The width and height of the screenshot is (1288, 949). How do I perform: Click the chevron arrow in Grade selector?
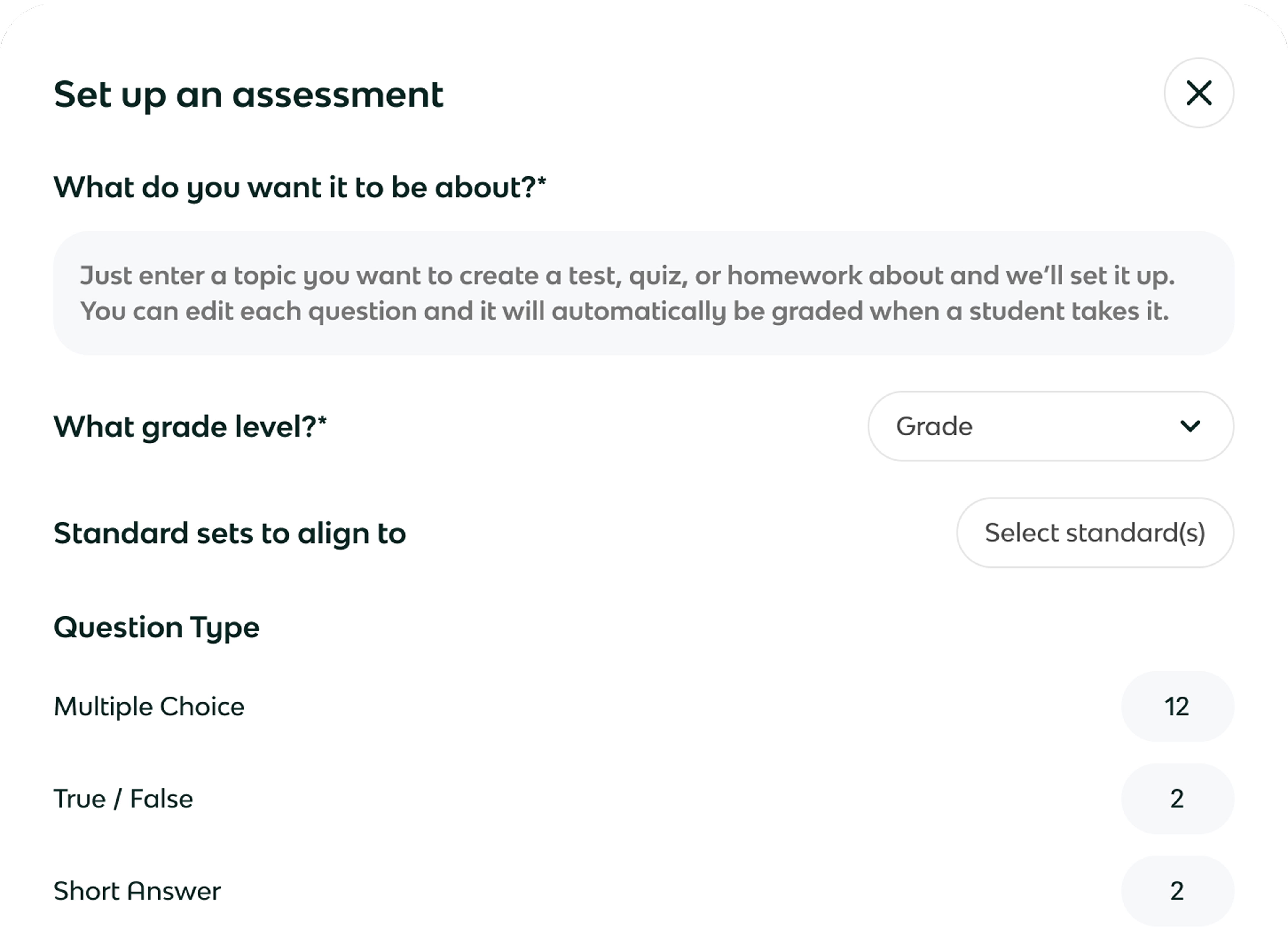click(1190, 426)
